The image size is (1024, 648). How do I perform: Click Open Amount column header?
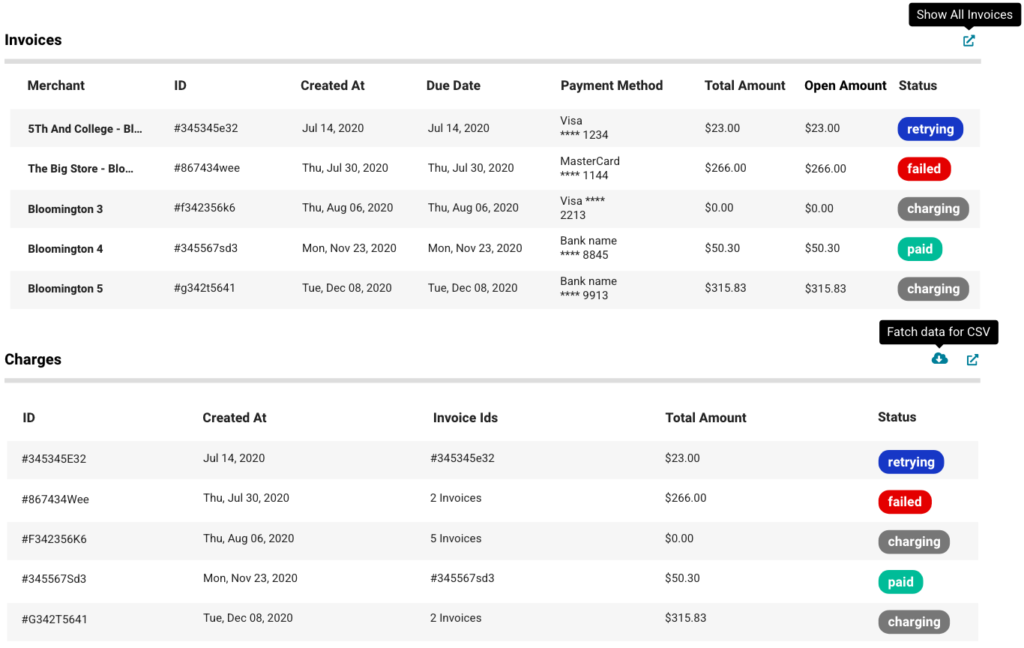(845, 86)
